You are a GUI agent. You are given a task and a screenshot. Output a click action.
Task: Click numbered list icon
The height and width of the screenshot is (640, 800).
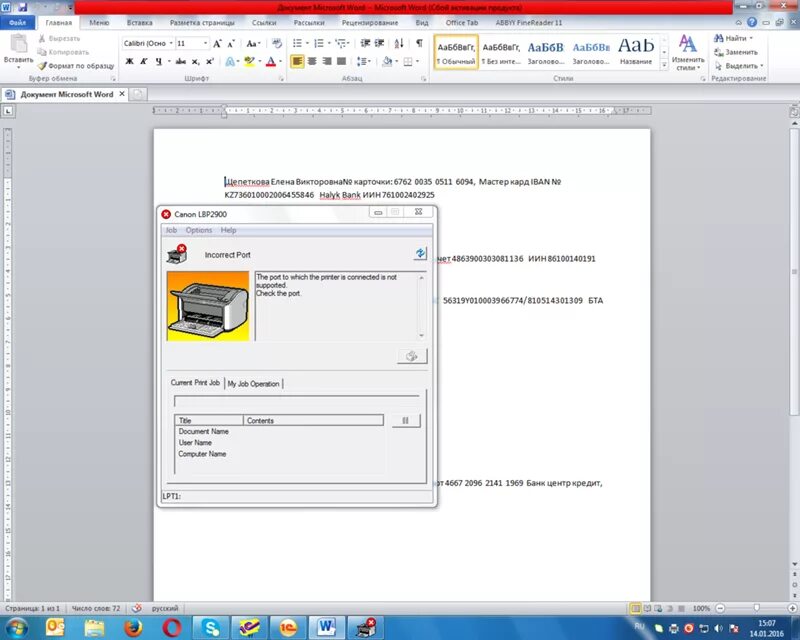click(x=319, y=43)
